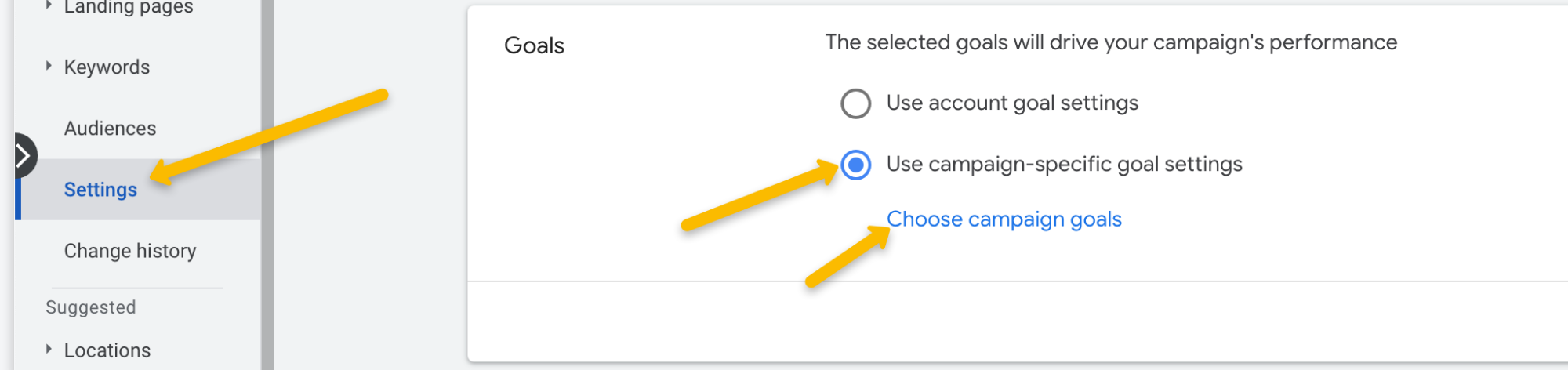Expand the Locations disclosure arrow

click(49, 350)
